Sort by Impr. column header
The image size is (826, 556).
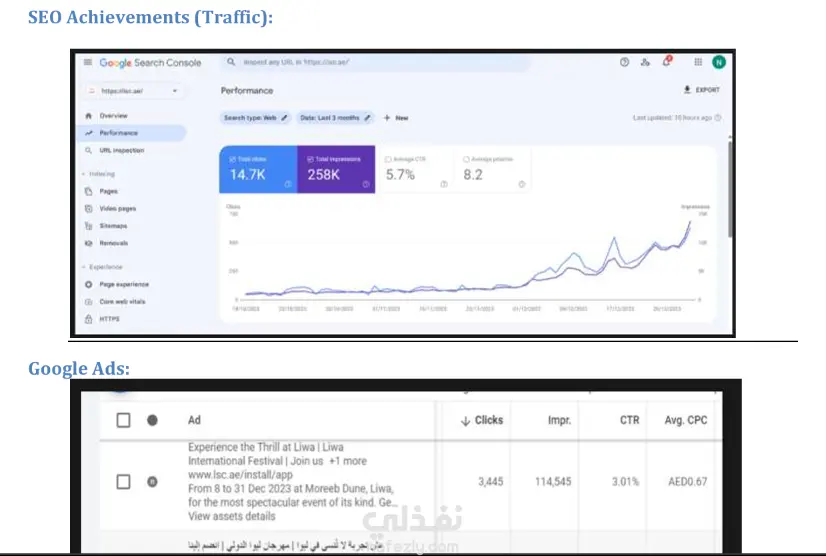(559, 420)
